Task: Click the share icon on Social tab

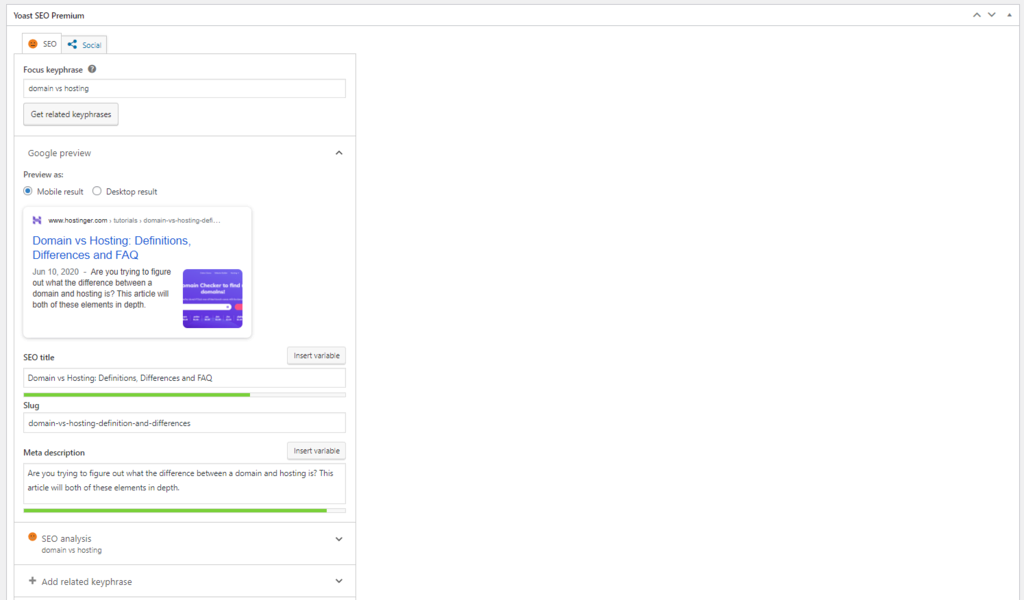Action: pyautogui.click(x=70, y=44)
